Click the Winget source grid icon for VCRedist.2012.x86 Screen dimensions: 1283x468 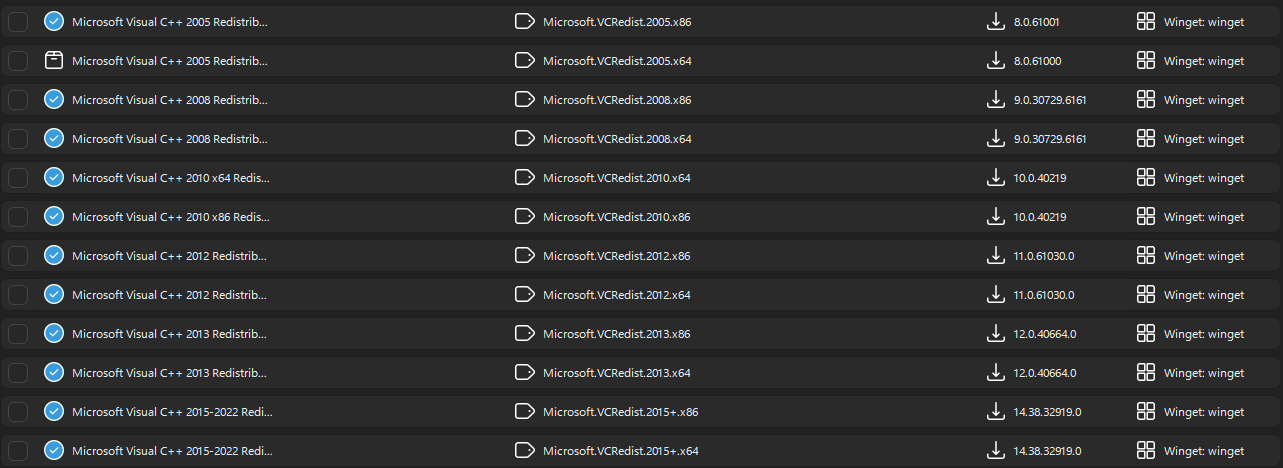point(1146,256)
